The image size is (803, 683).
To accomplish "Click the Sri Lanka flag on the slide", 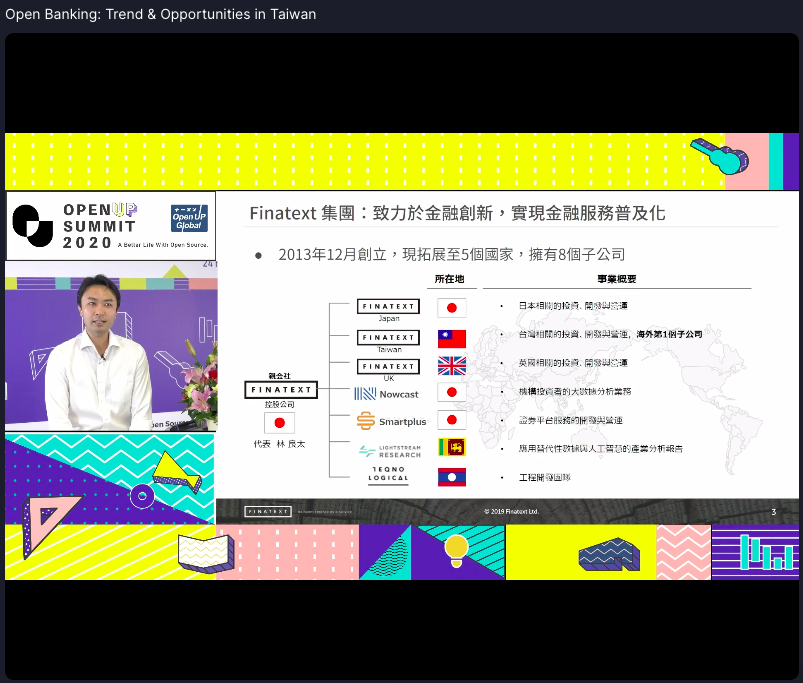I will (450, 447).
